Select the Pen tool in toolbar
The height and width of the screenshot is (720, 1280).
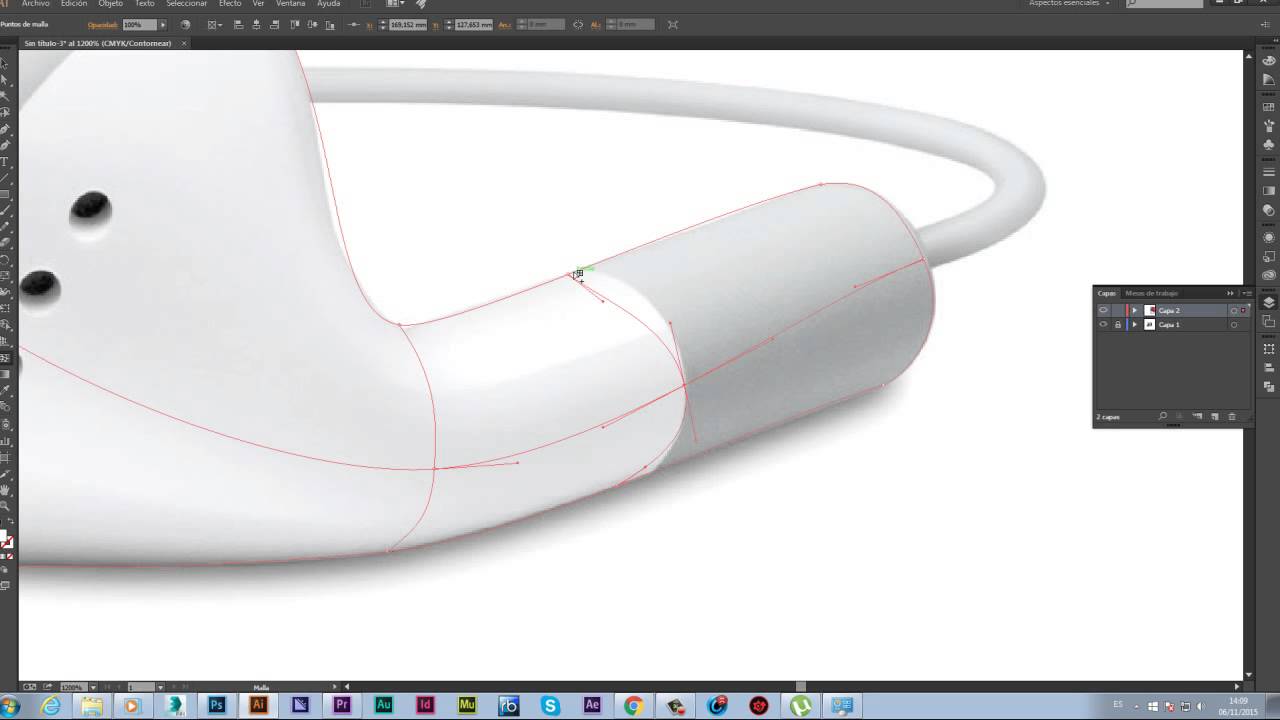point(5,129)
